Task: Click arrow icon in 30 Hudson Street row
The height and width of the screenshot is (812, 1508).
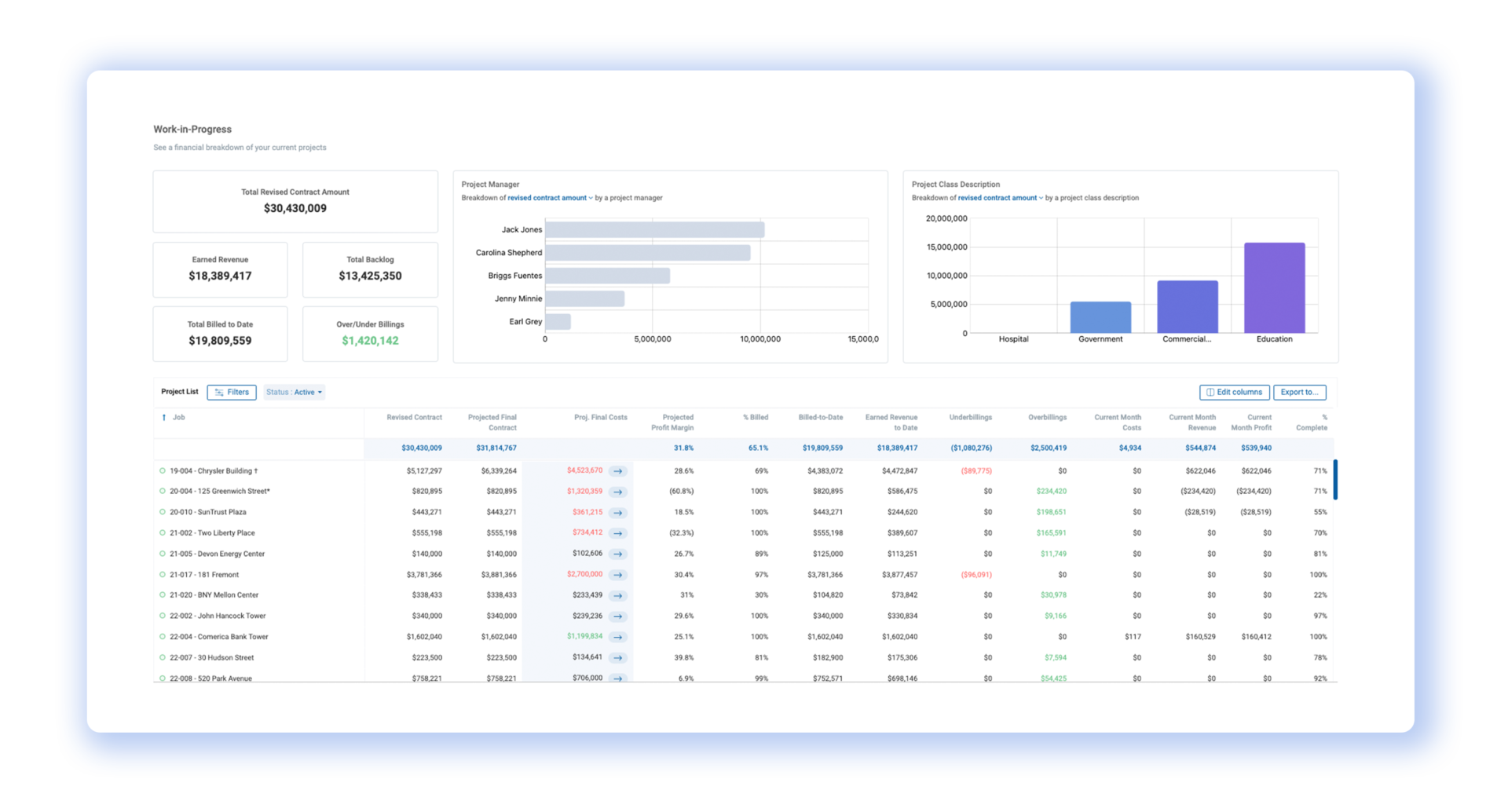Action: (618, 658)
